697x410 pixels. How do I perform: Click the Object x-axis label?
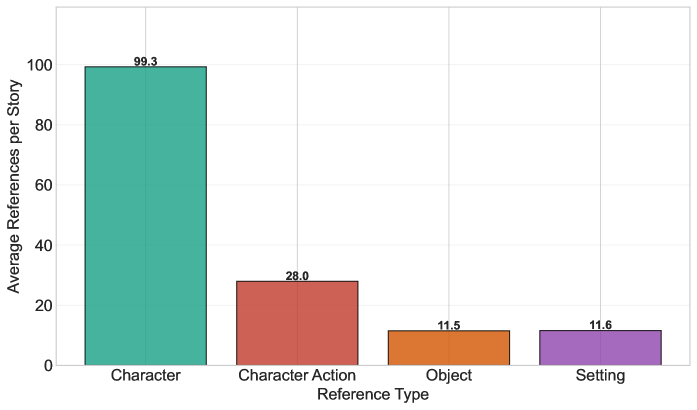[449, 376]
